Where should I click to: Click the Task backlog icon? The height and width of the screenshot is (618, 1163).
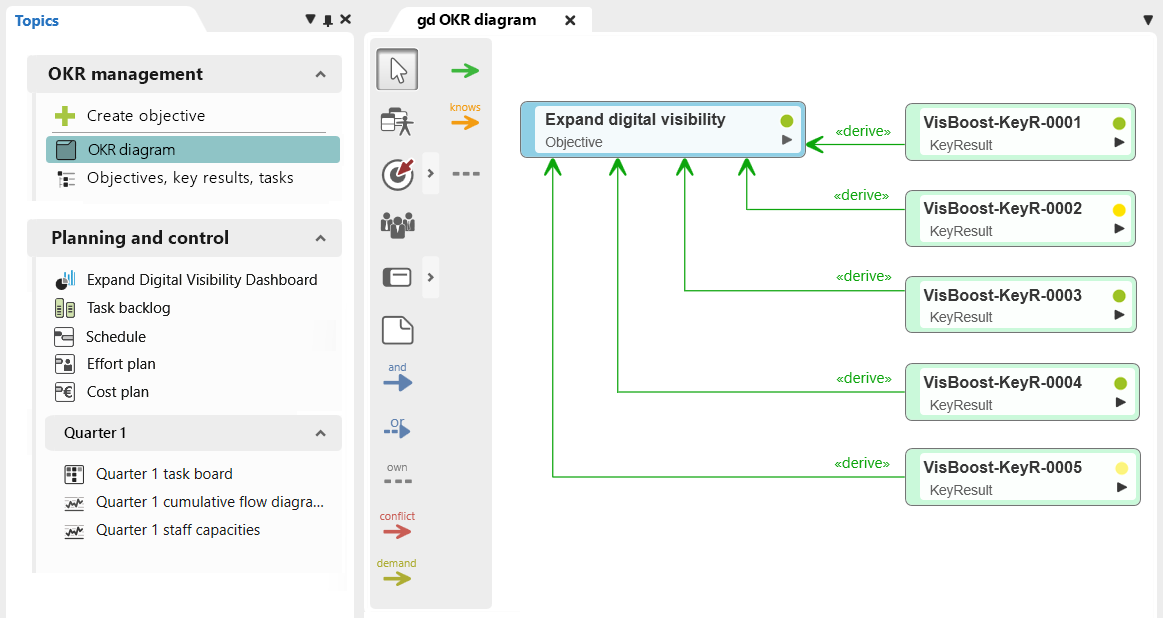click(x=65, y=309)
